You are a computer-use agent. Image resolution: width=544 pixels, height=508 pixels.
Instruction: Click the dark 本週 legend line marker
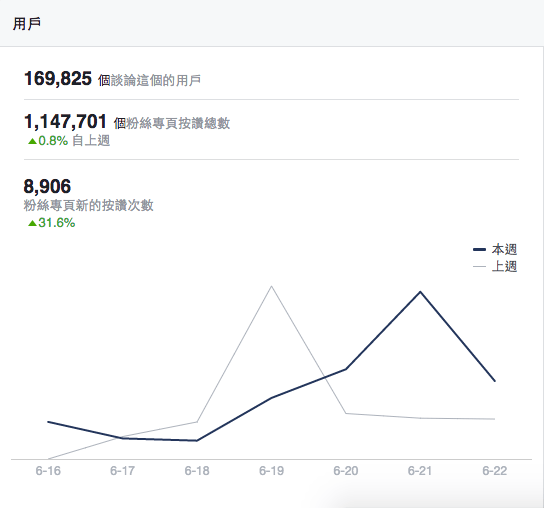pos(479,249)
